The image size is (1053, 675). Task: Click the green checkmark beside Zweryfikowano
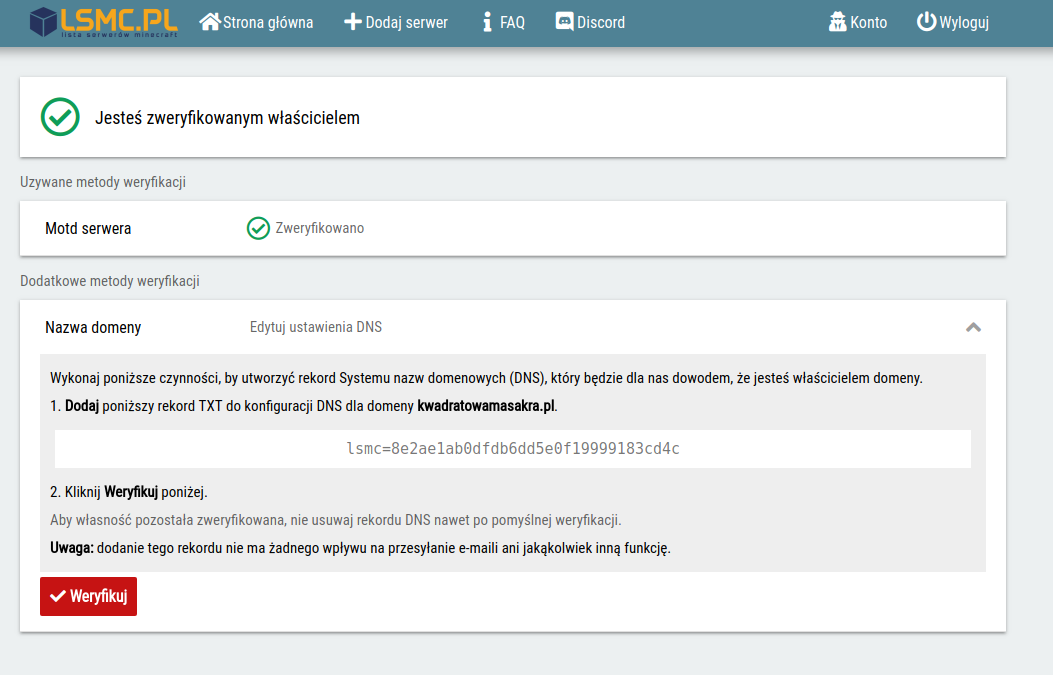point(258,228)
